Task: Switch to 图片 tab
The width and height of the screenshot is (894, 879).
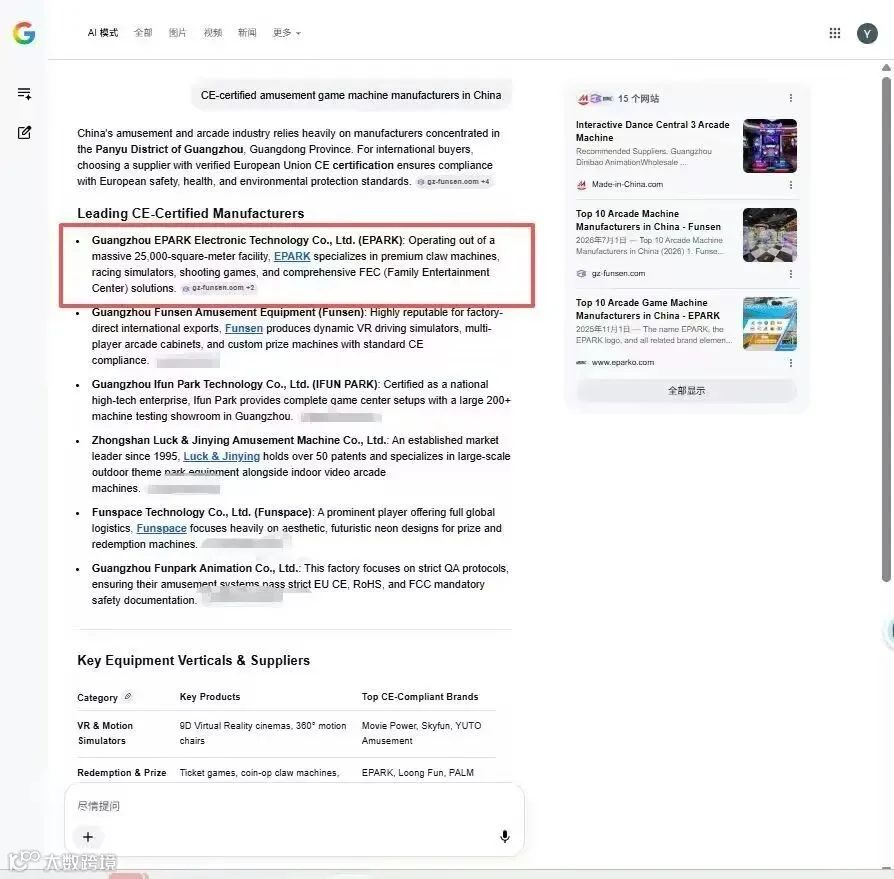Action: click(x=177, y=32)
